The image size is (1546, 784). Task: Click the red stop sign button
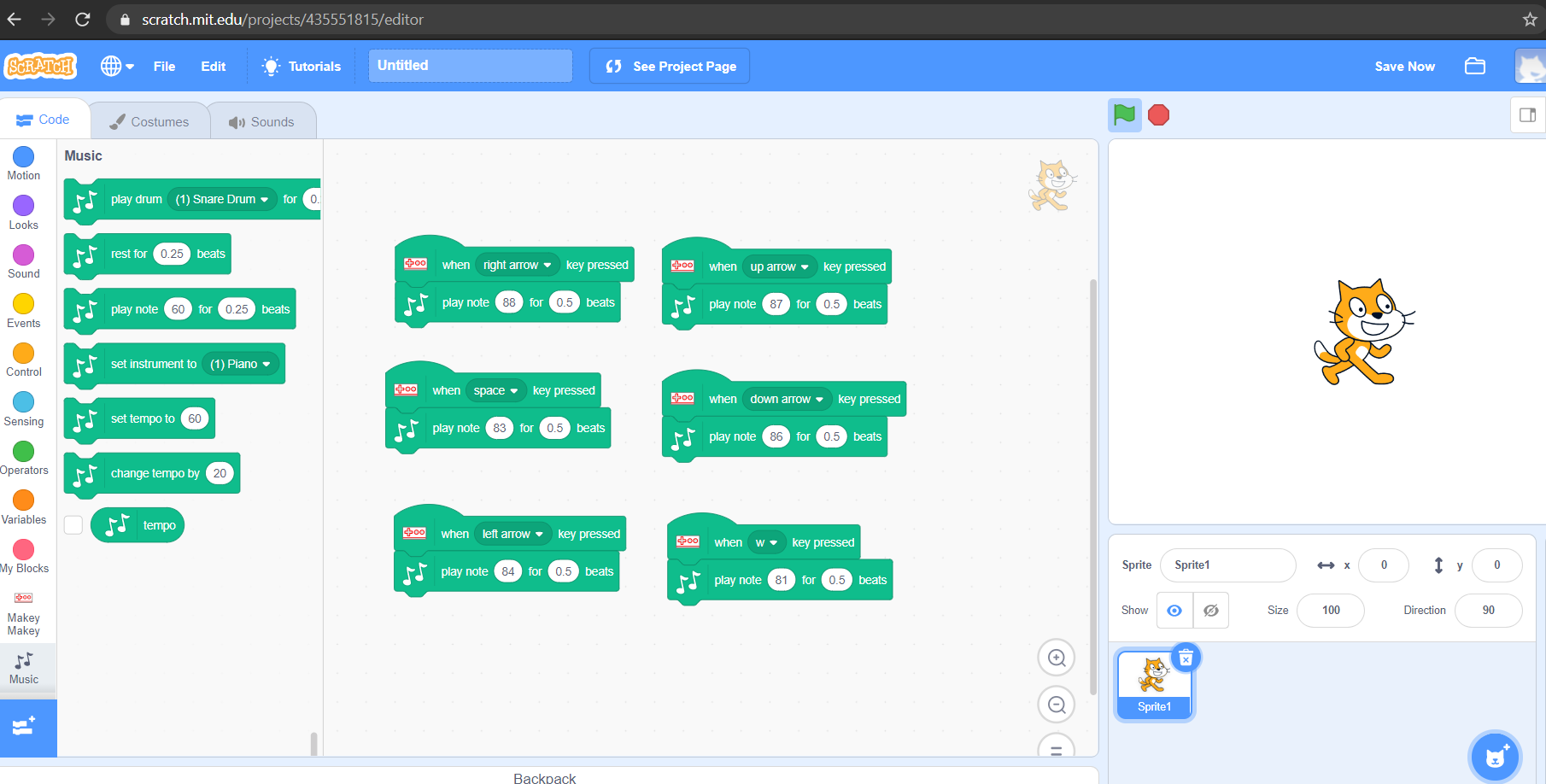[1159, 114]
